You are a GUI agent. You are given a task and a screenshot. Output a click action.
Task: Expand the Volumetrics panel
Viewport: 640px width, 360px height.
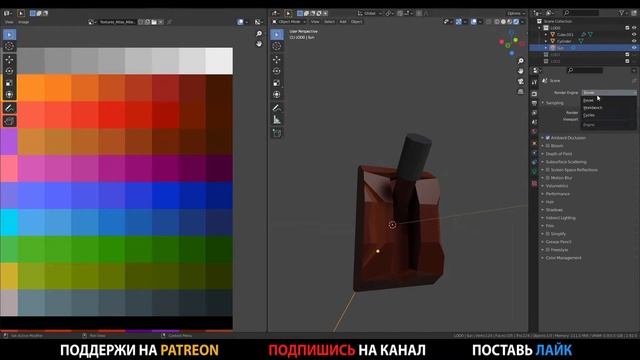[556, 186]
